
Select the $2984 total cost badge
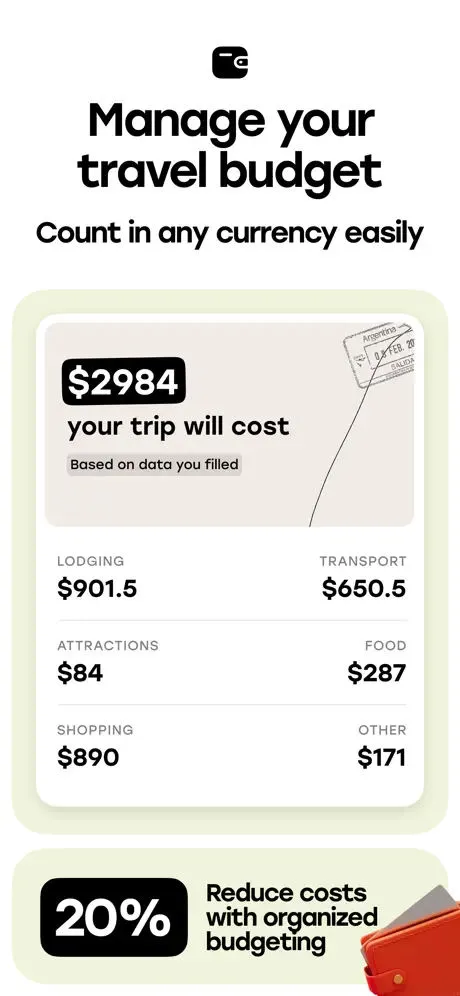123,381
